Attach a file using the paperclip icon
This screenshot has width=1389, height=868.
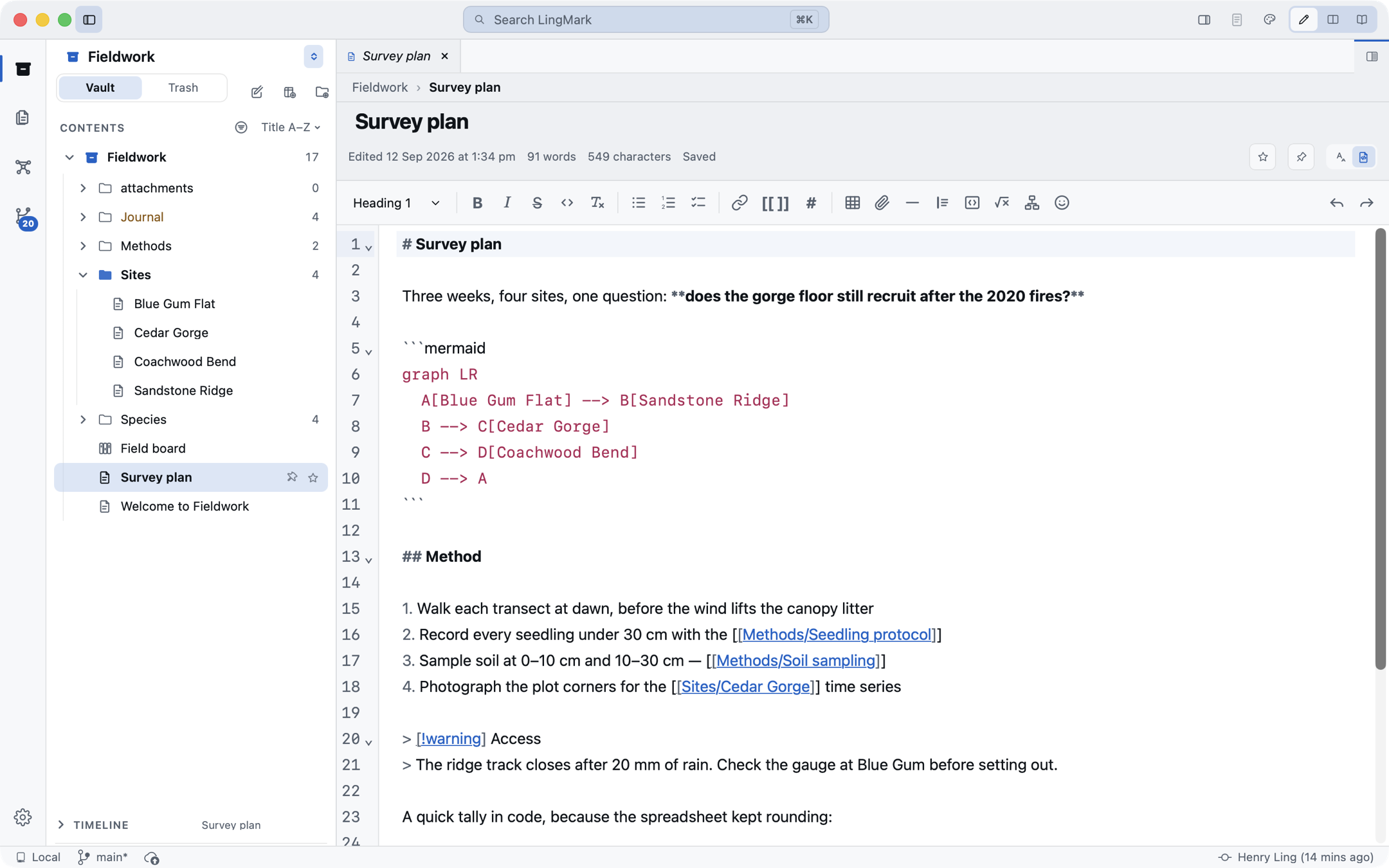882,203
